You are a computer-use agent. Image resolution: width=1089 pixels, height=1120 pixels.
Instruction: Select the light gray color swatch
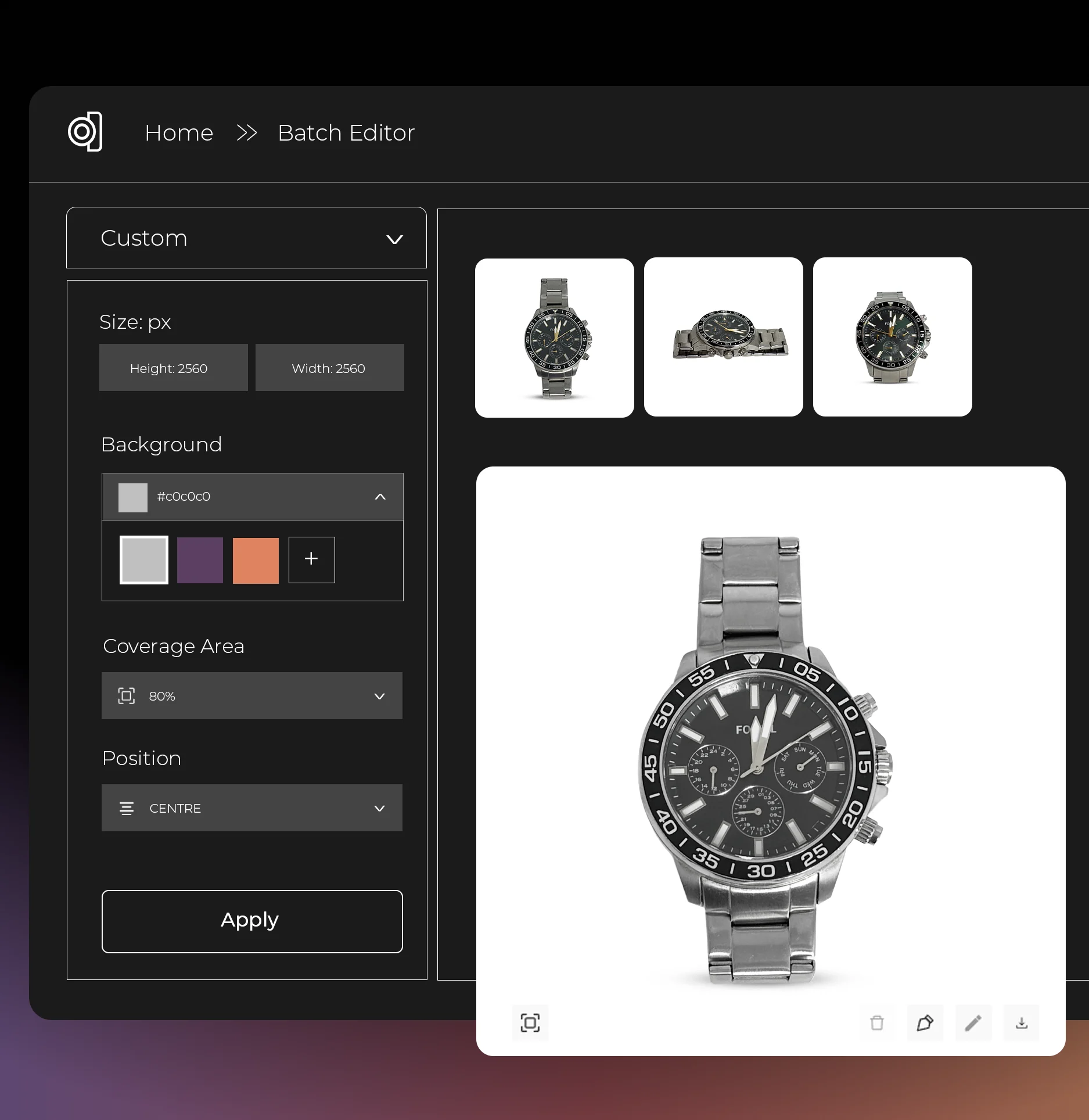pyautogui.click(x=144, y=560)
